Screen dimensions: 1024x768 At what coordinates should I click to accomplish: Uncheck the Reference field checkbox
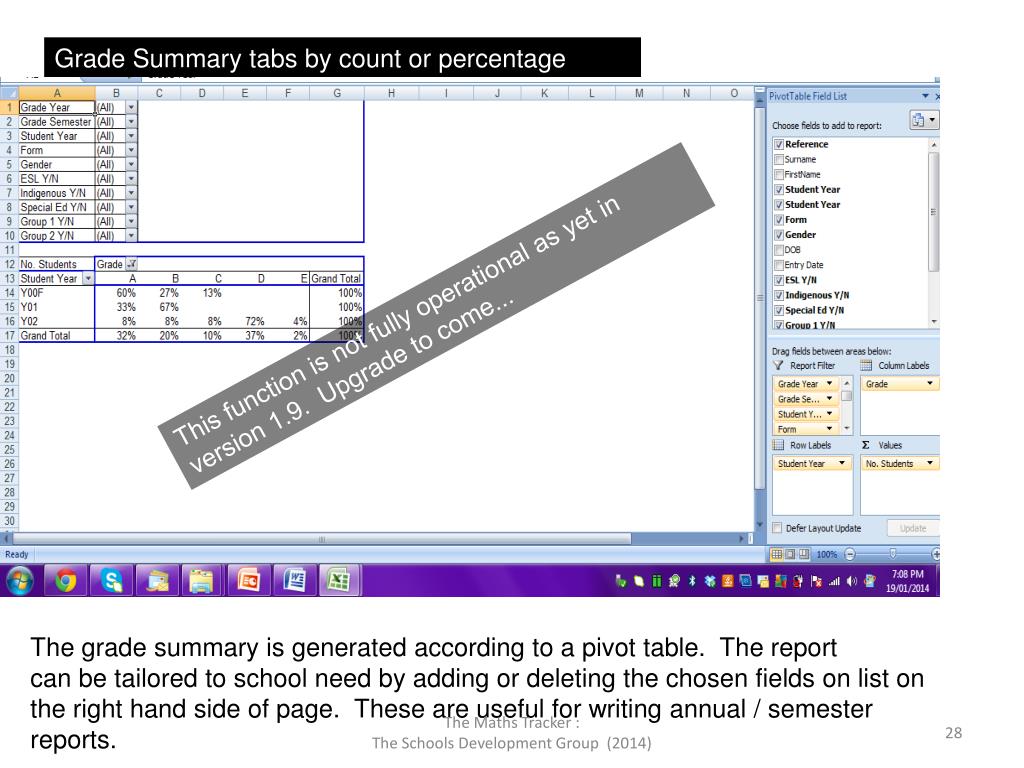click(x=778, y=144)
